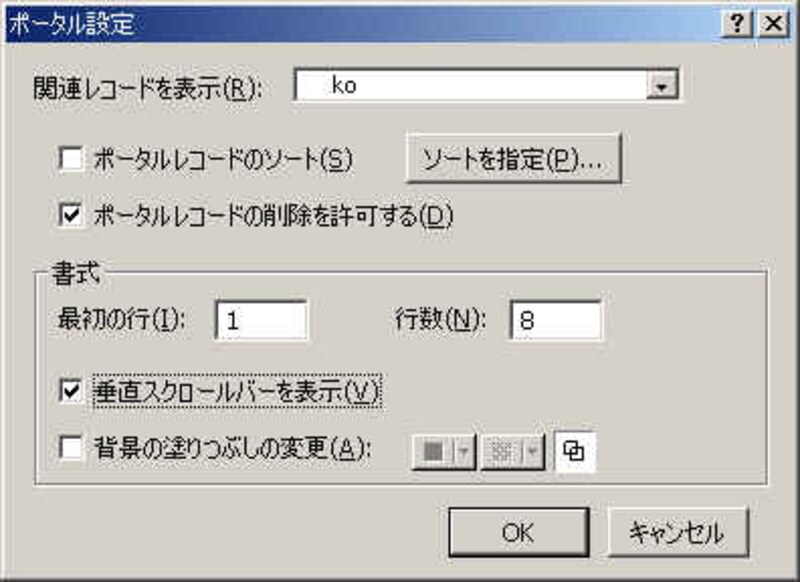Enable ポータルレコードのソート checkbox
Viewport: 800px width, 582px height.
70,158
